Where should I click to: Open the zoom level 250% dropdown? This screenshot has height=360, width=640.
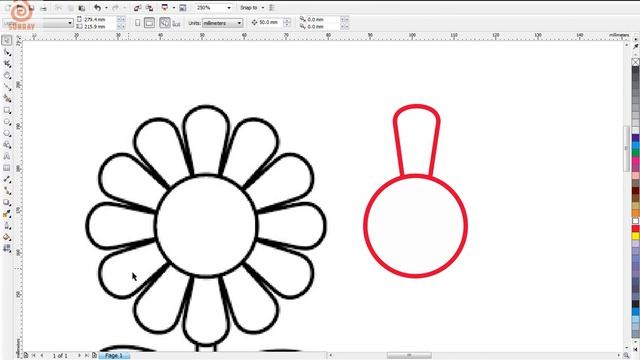229,8
